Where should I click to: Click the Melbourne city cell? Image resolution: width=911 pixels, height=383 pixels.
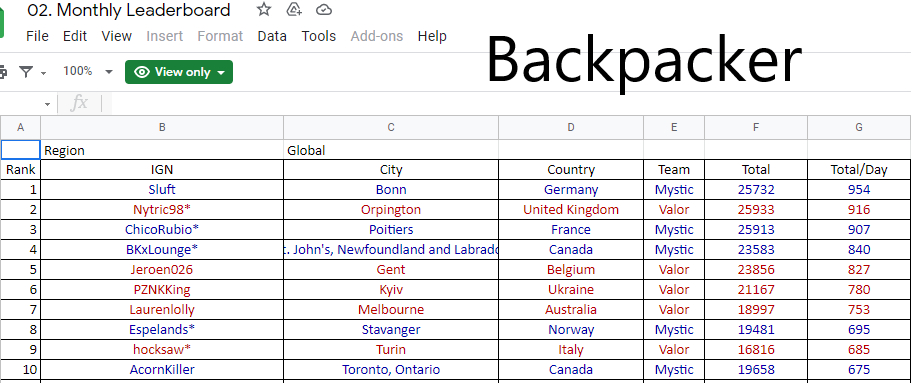point(391,310)
